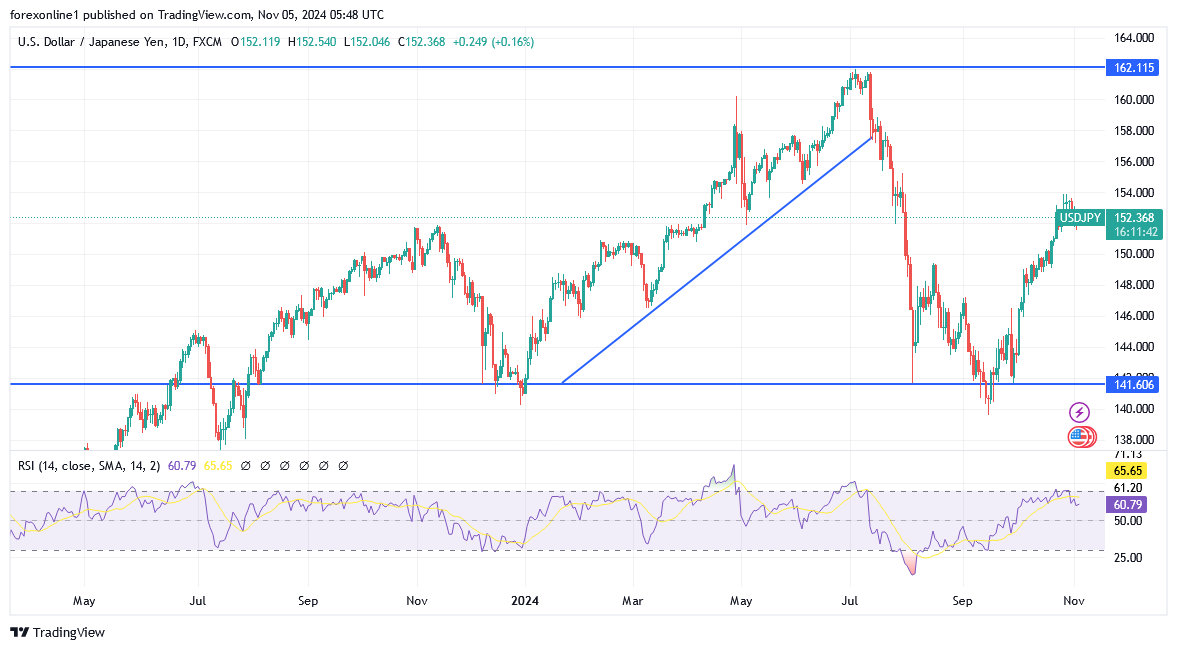
Task: Click the 146.000 price axis label
Action: click(x=1133, y=315)
